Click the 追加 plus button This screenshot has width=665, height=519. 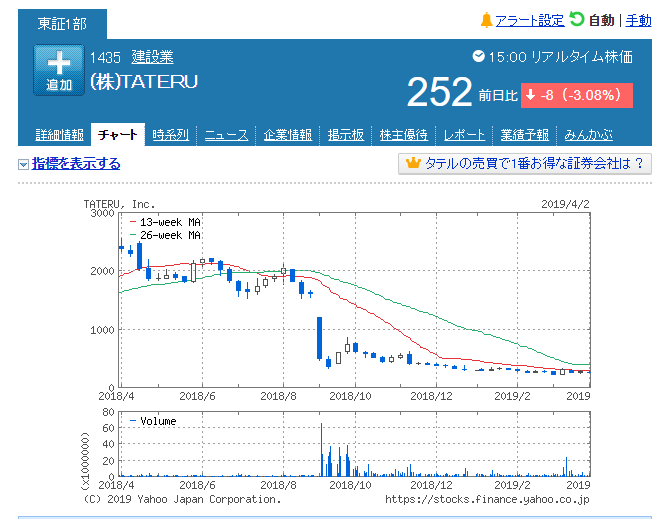click(59, 70)
